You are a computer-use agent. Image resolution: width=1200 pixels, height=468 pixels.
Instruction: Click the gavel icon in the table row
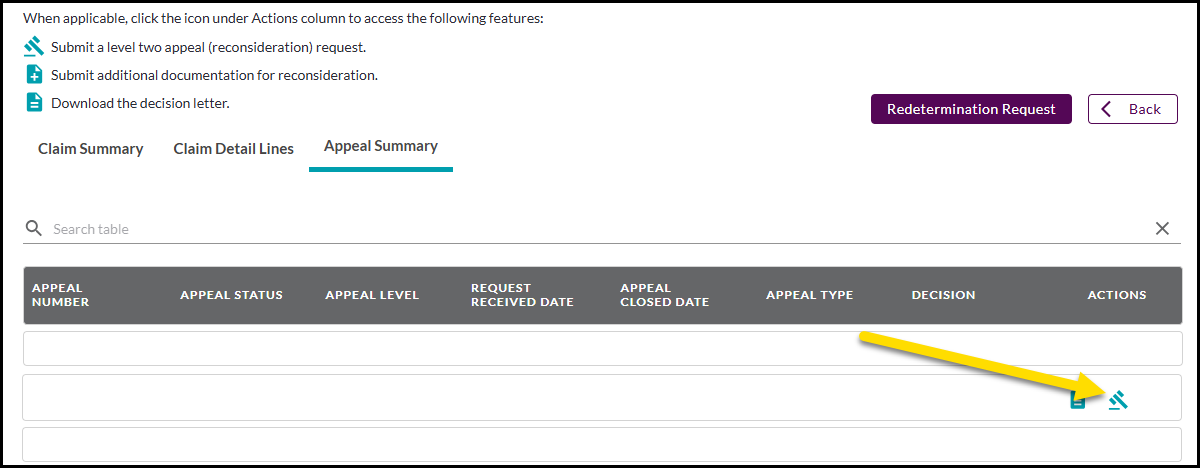1118,400
